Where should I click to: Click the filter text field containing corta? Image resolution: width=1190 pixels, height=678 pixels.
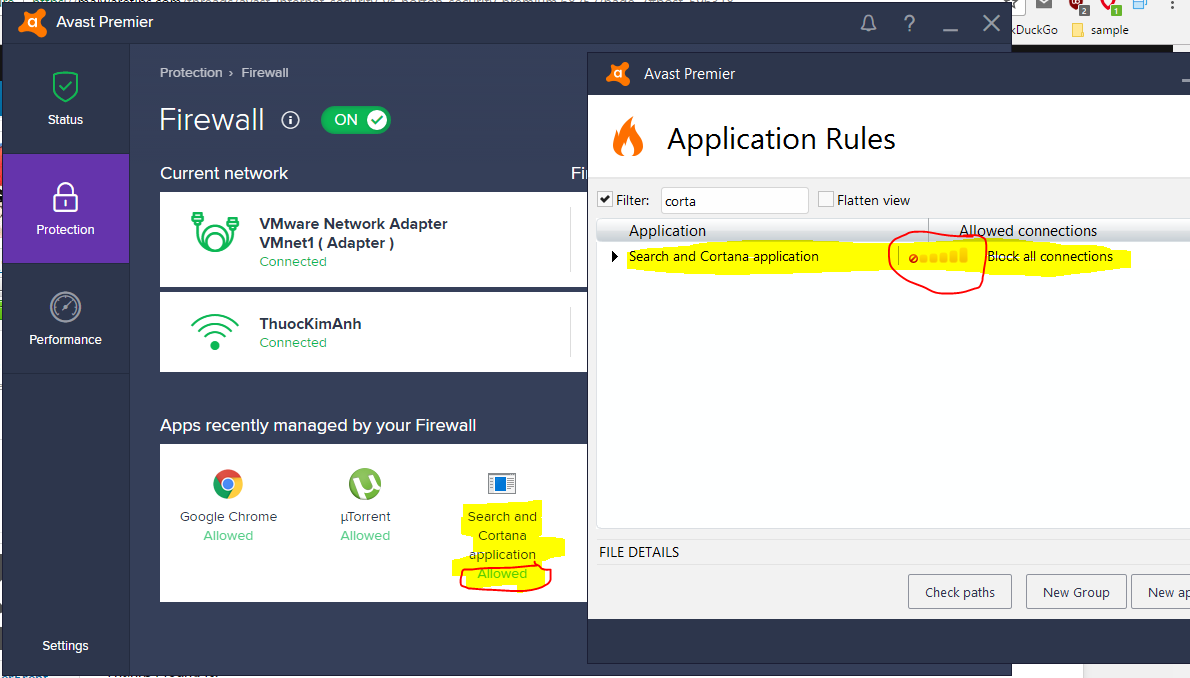tap(735, 200)
